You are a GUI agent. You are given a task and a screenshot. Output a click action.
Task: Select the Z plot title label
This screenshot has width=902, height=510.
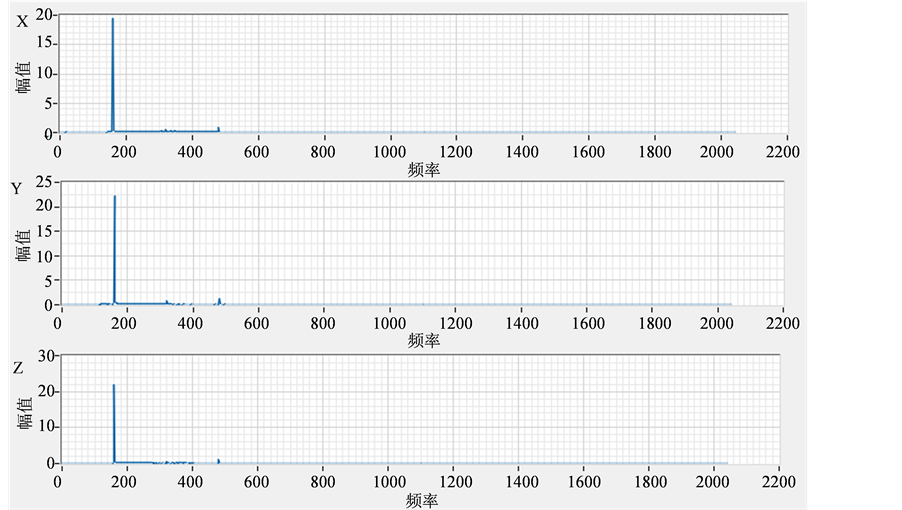click(18, 368)
